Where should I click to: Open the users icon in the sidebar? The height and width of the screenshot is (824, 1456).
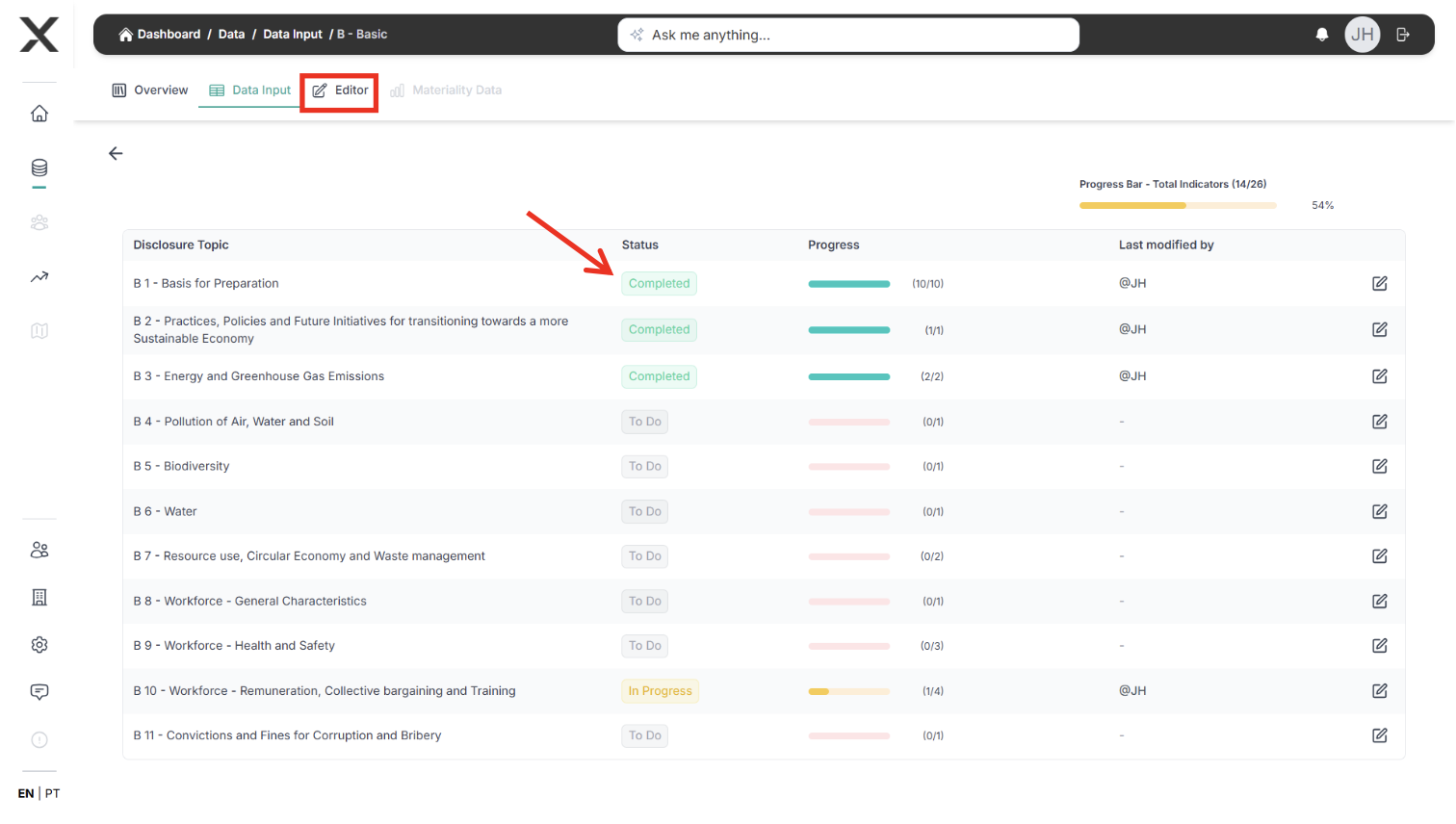pos(39,550)
